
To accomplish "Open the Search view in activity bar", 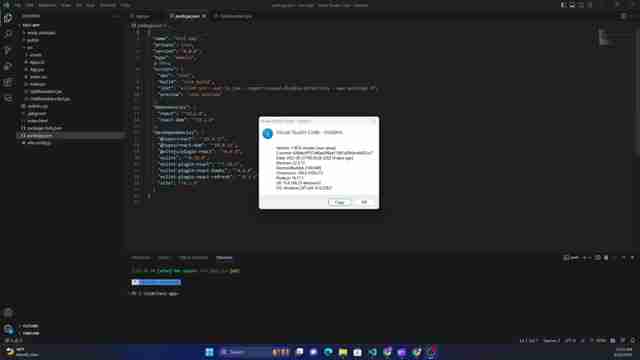I will coord(8,34).
